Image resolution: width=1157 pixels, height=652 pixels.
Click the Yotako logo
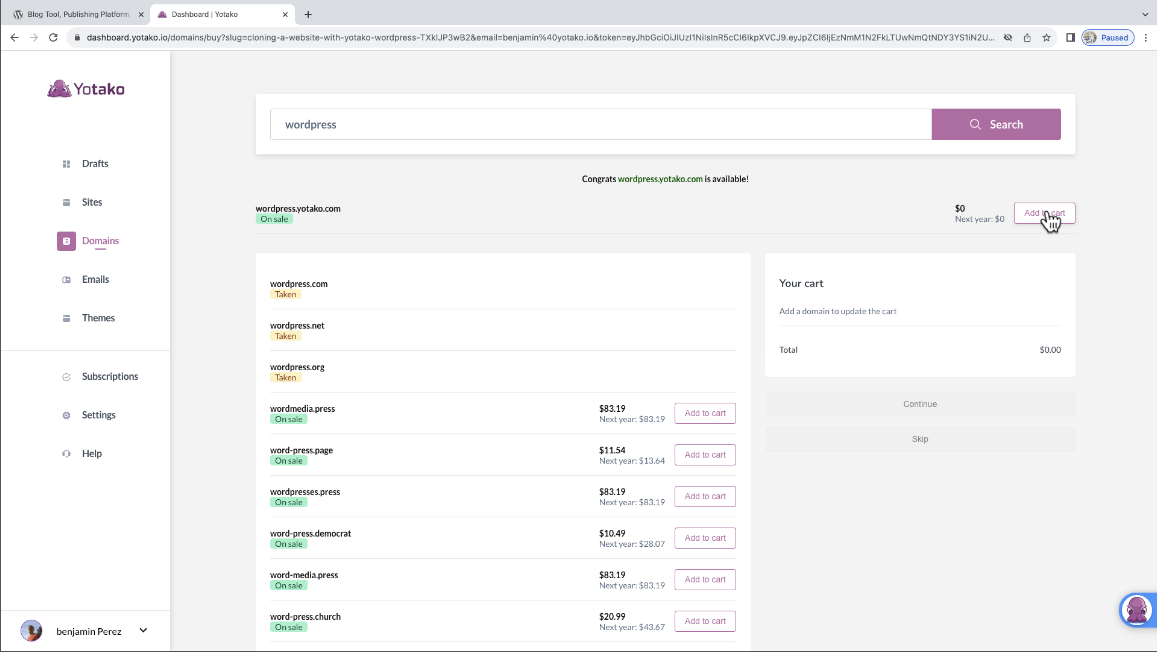pos(86,89)
